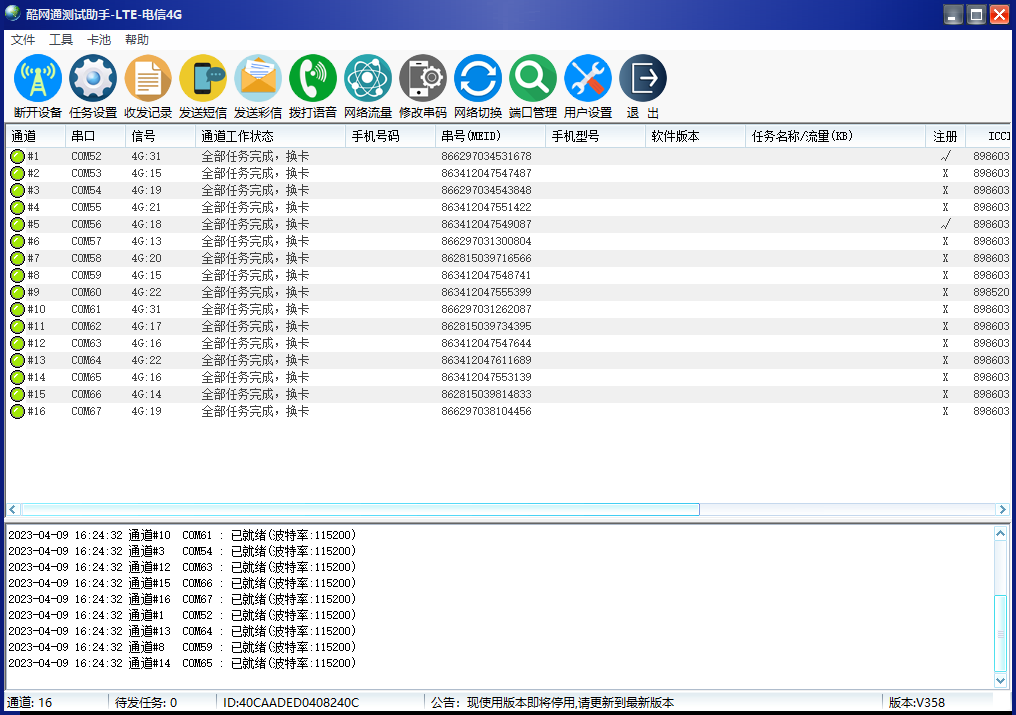Click log line for 通道#10 COM61
This screenshot has width=1016, height=715.
pyautogui.click(x=182, y=535)
